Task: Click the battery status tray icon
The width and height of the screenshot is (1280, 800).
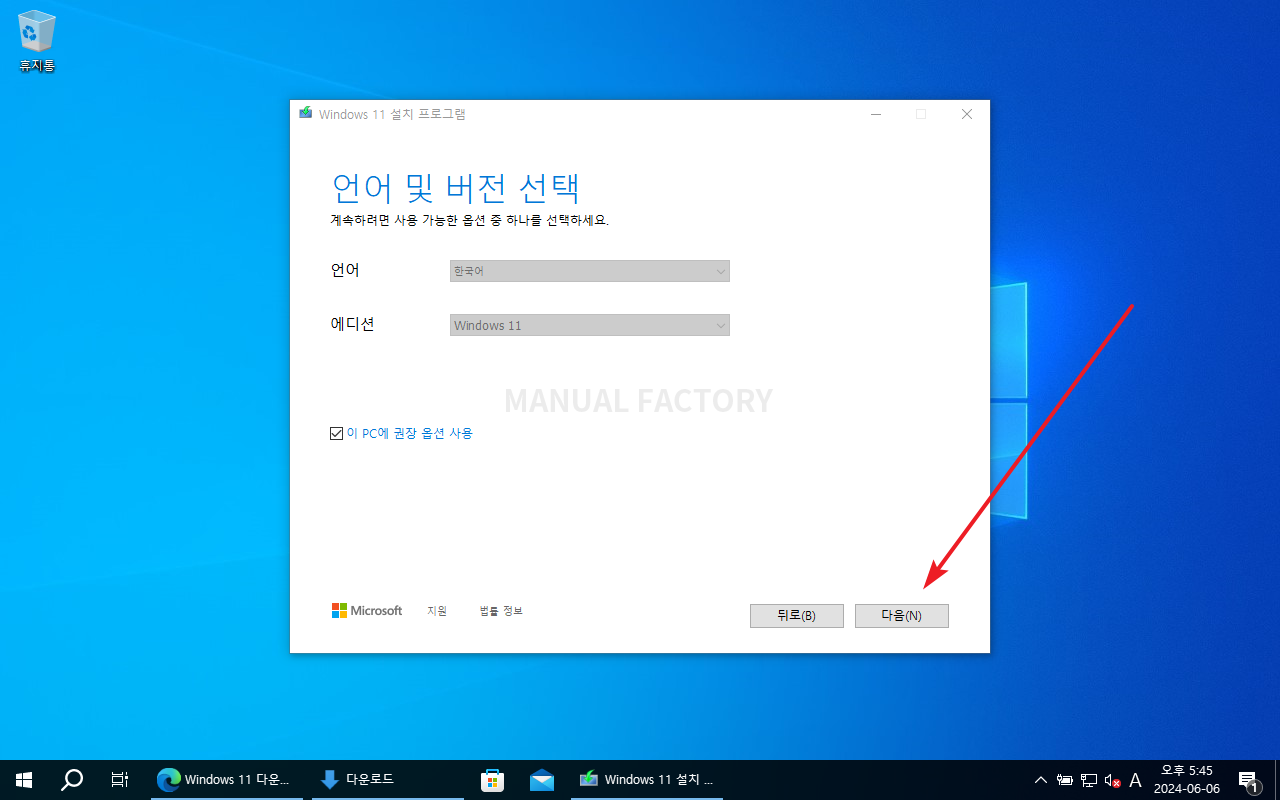Action: (1065, 780)
